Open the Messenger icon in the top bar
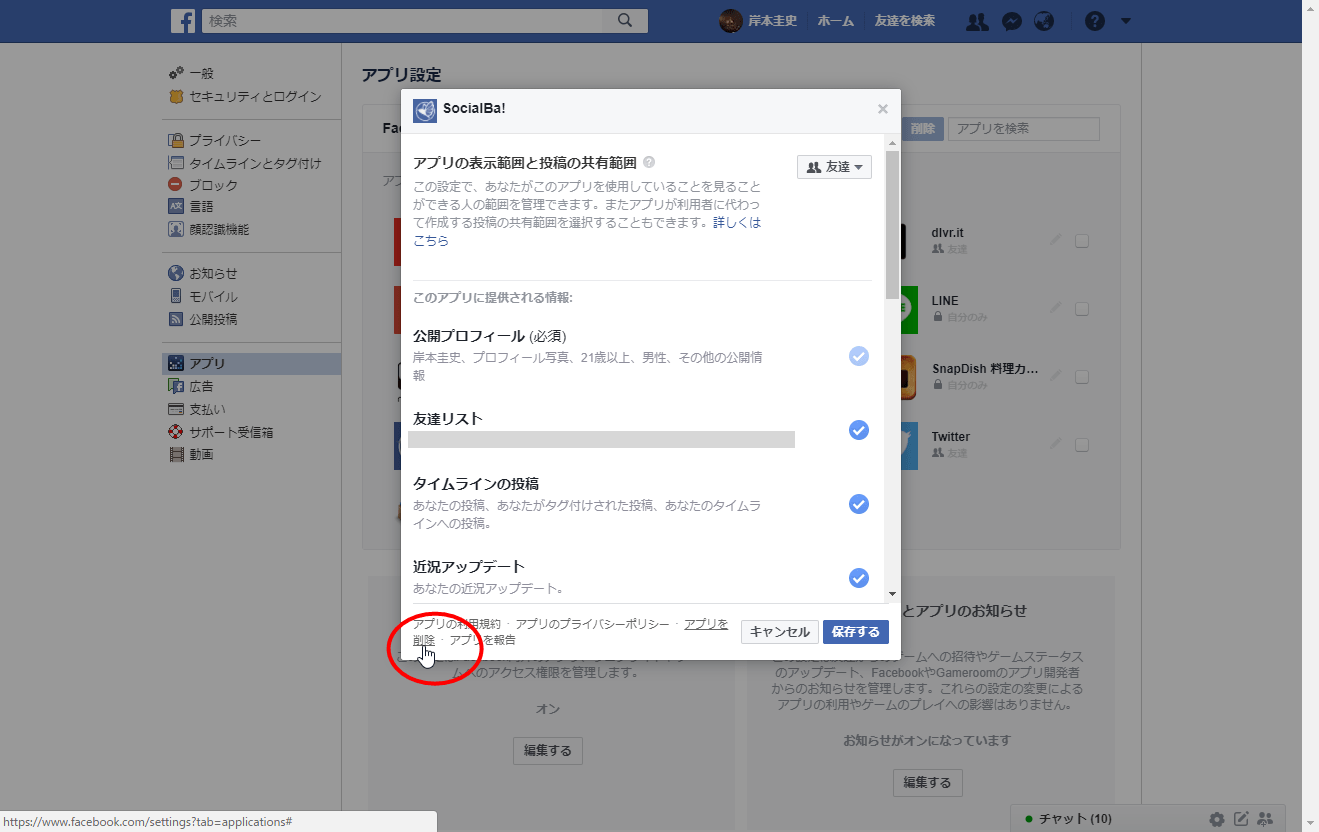The height and width of the screenshot is (832, 1319). [1012, 21]
